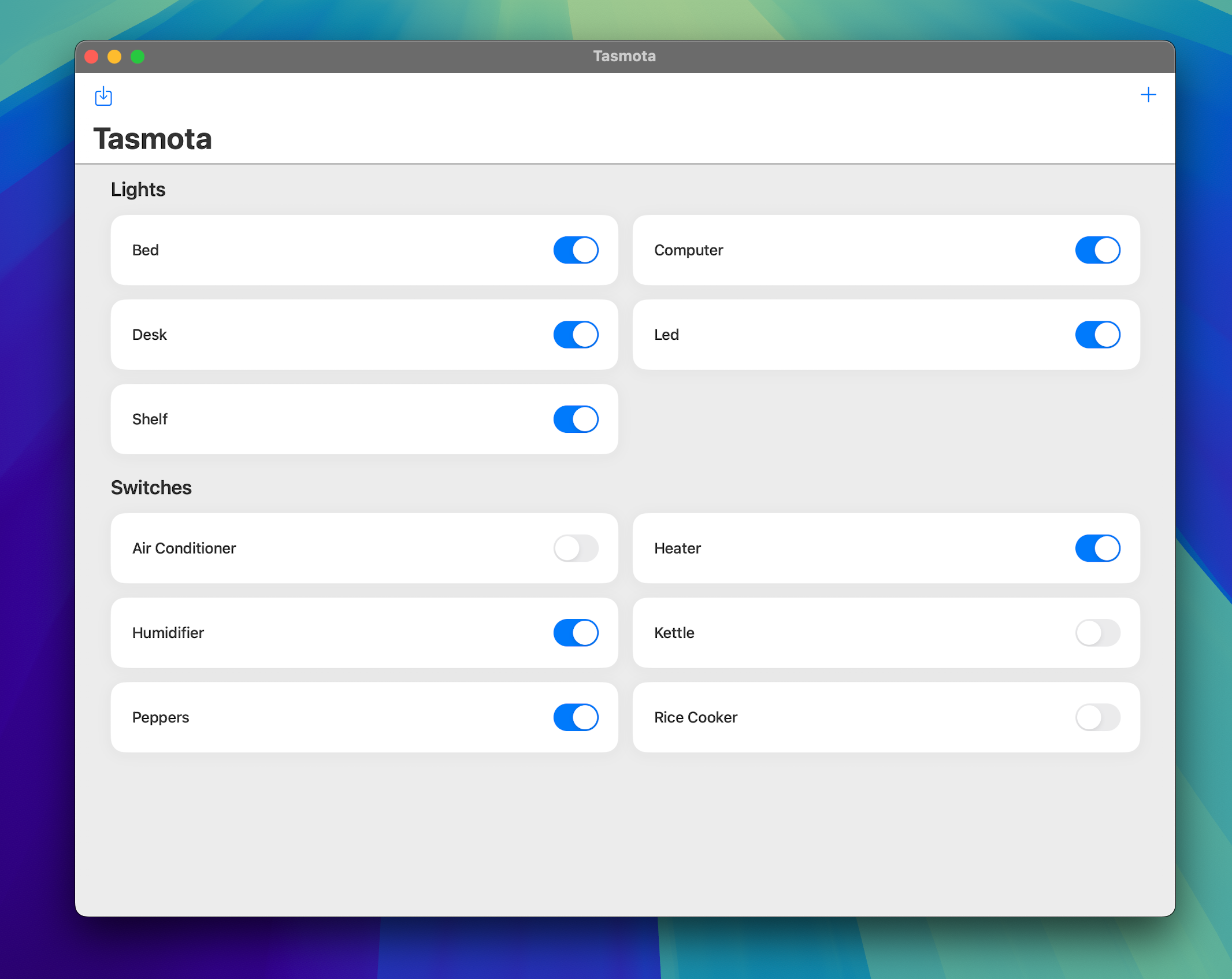
Task: Switch off the Led light
Action: [1097, 335]
